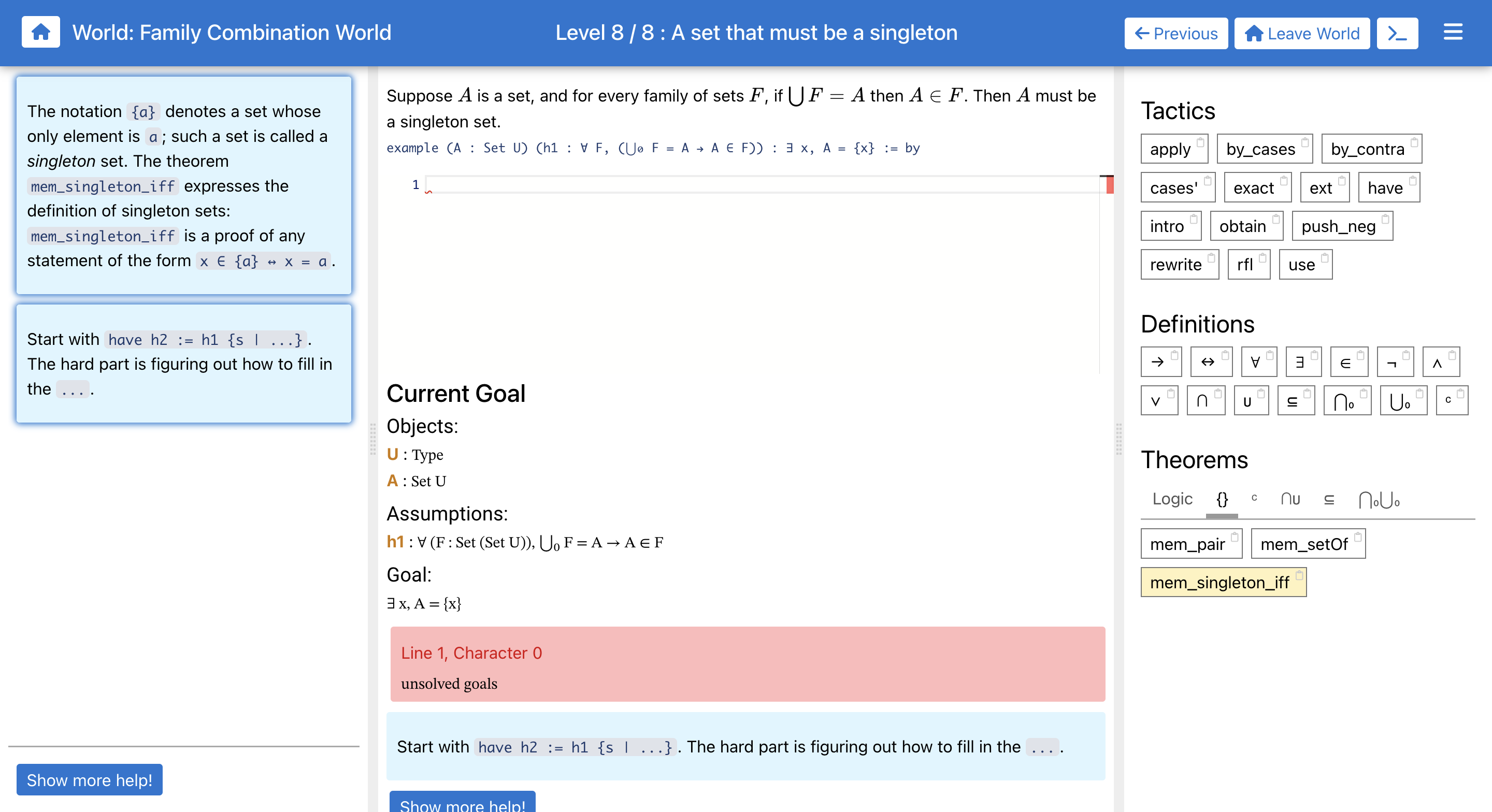Open the obtain tactic doc

pos(1246,226)
